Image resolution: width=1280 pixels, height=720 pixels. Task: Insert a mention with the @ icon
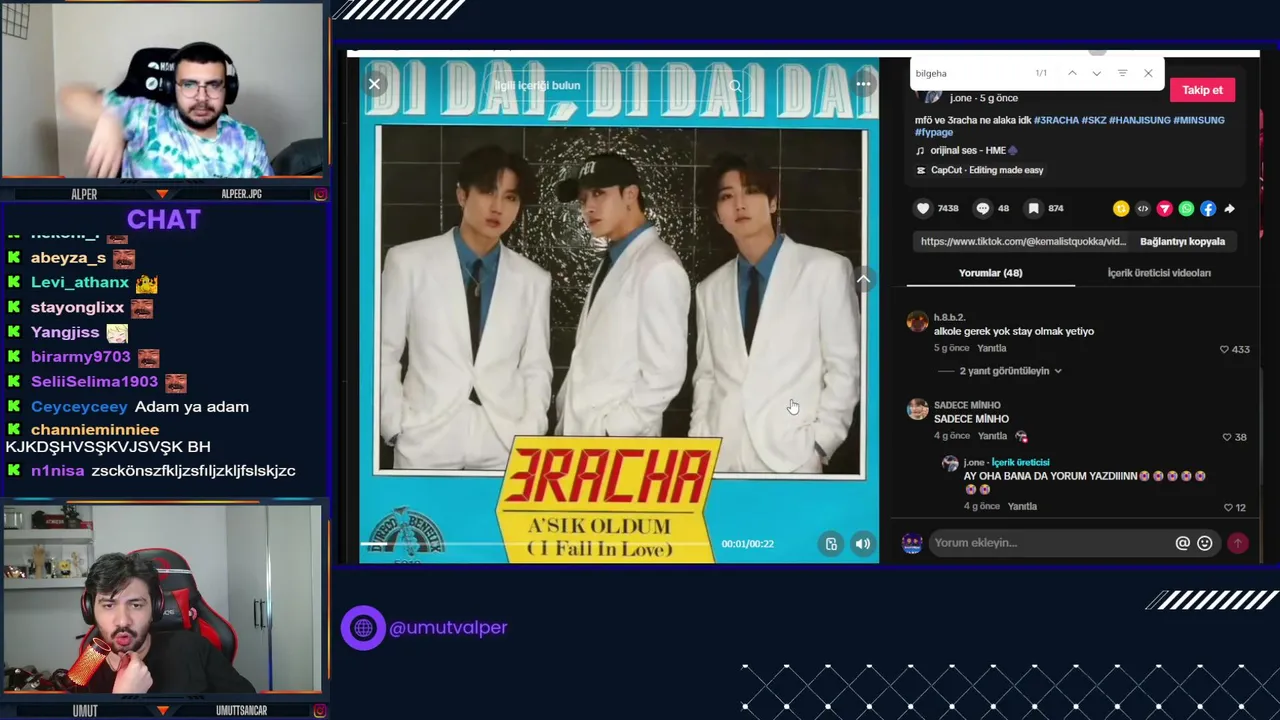click(1182, 543)
